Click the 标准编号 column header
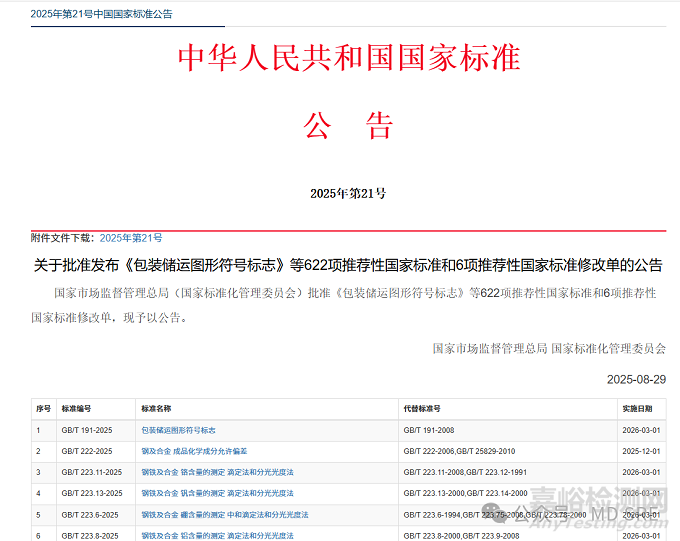 (x=76, y=409)
